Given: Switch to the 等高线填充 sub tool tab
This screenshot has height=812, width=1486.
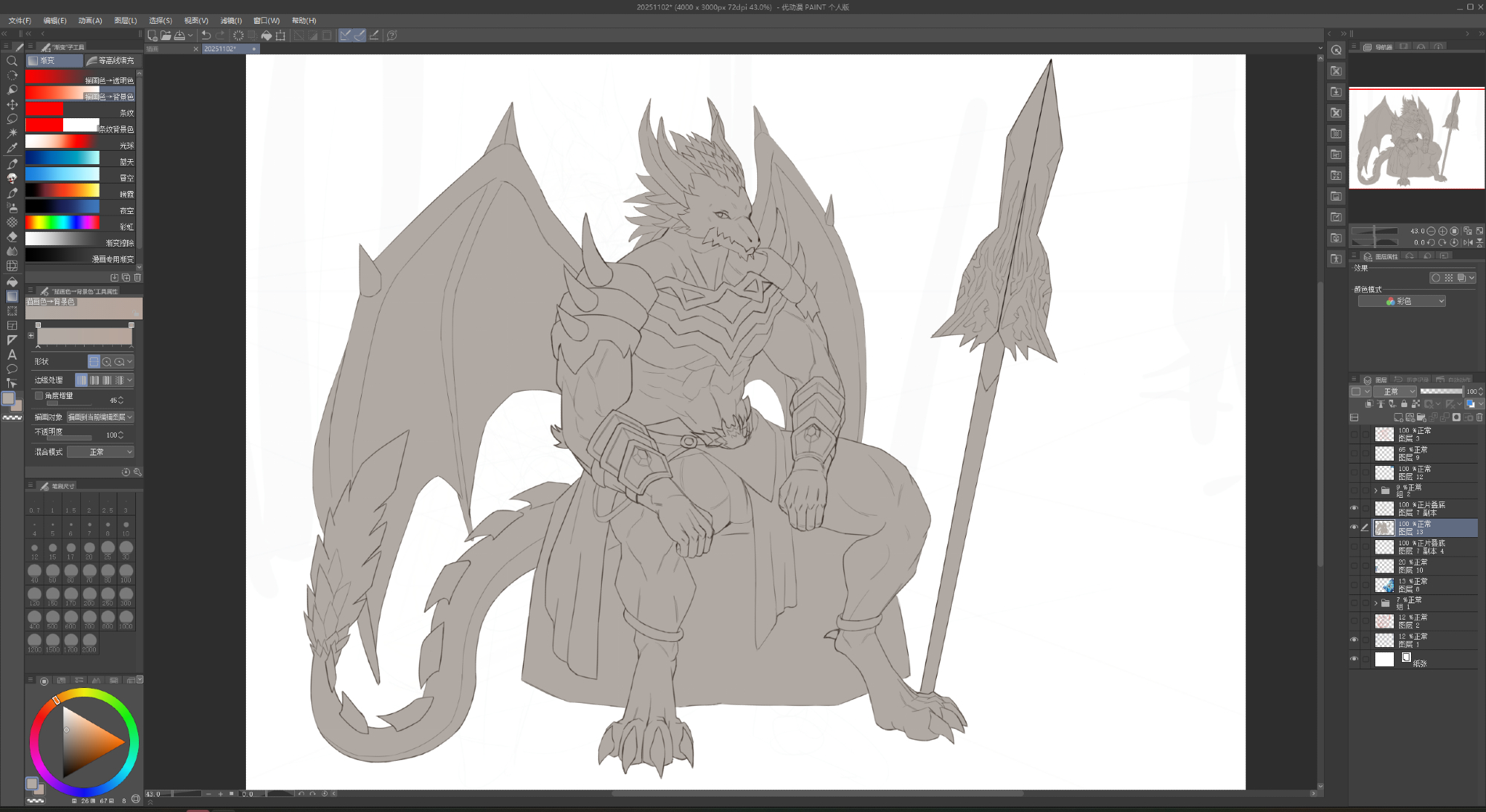Looking at the screenshot, I should [111, 61].
